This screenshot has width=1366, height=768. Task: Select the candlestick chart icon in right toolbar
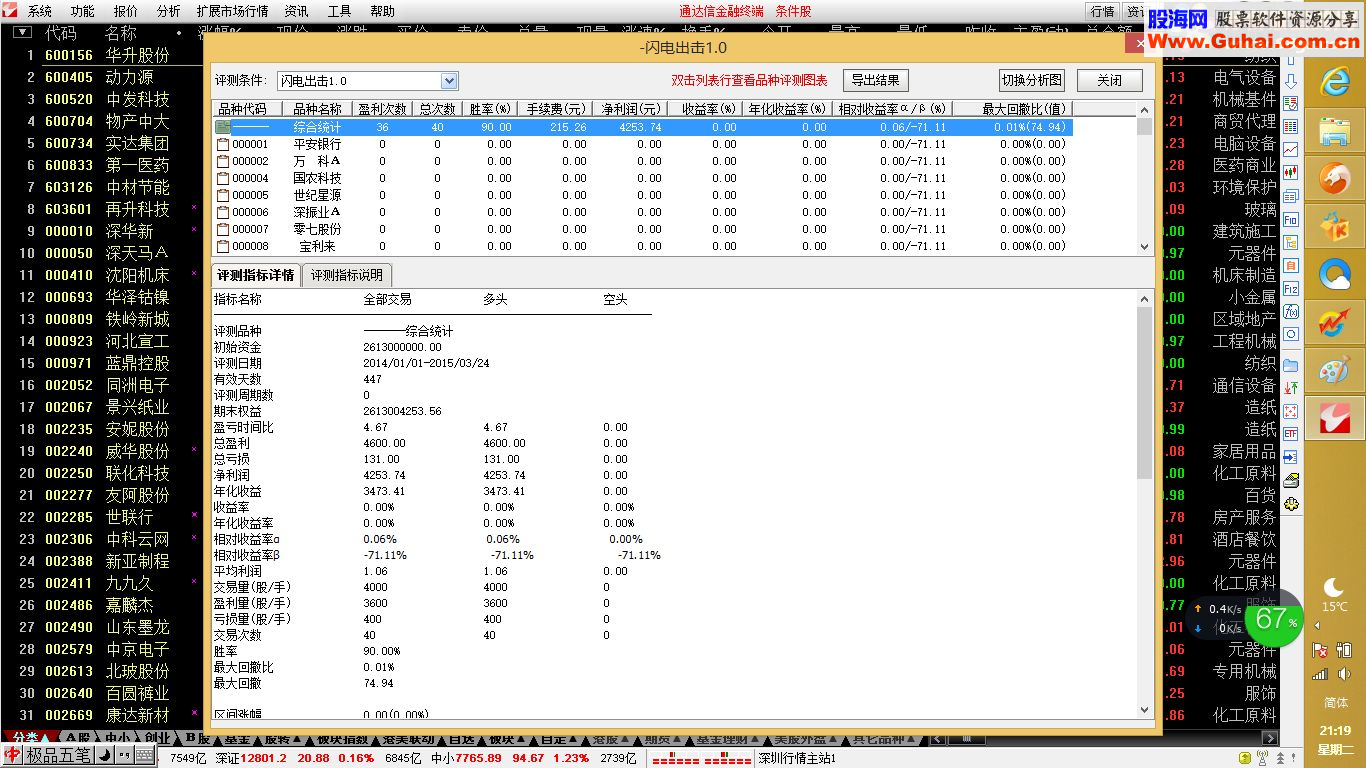point(1291,172)
